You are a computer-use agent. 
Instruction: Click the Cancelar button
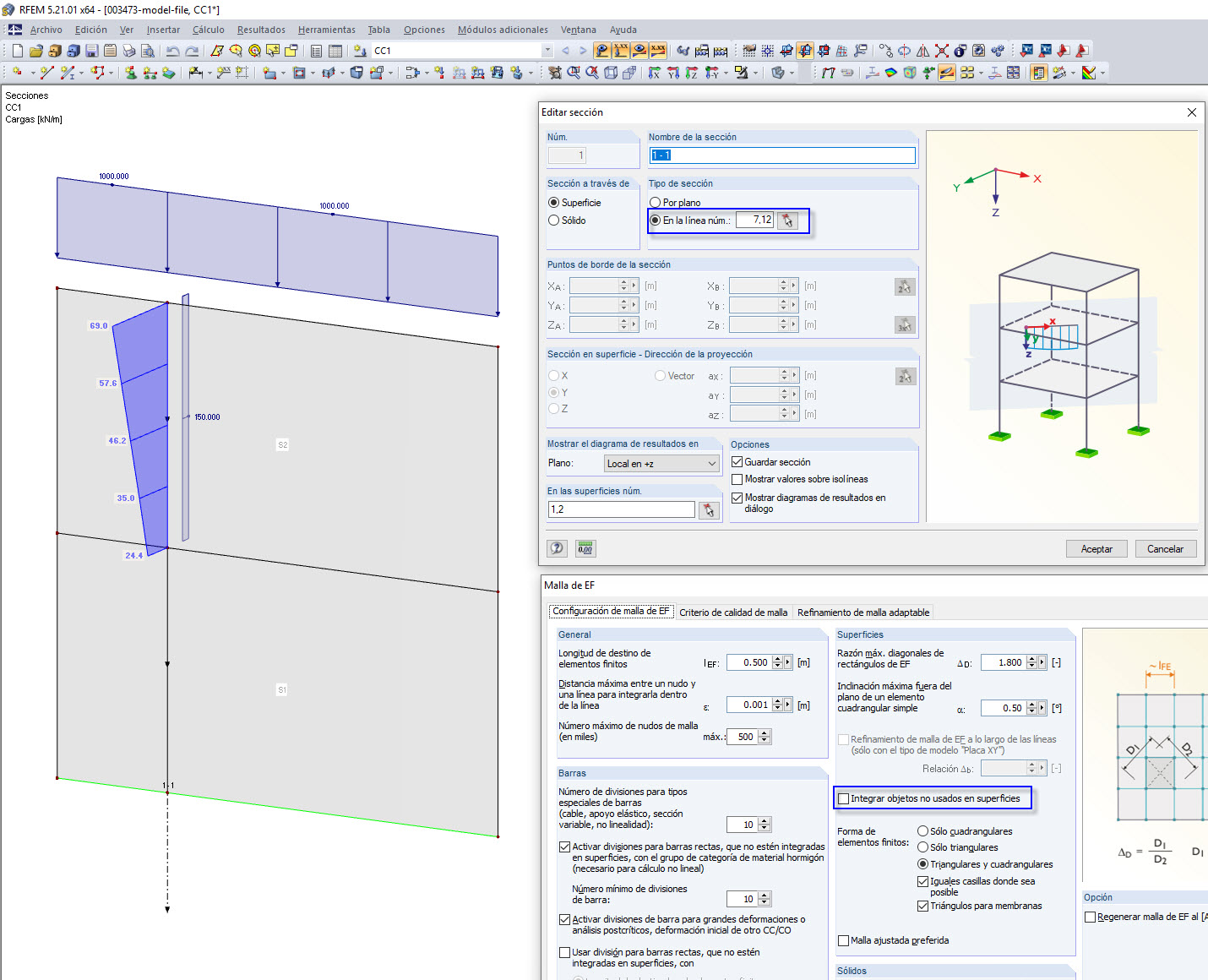click(1166, 549)
